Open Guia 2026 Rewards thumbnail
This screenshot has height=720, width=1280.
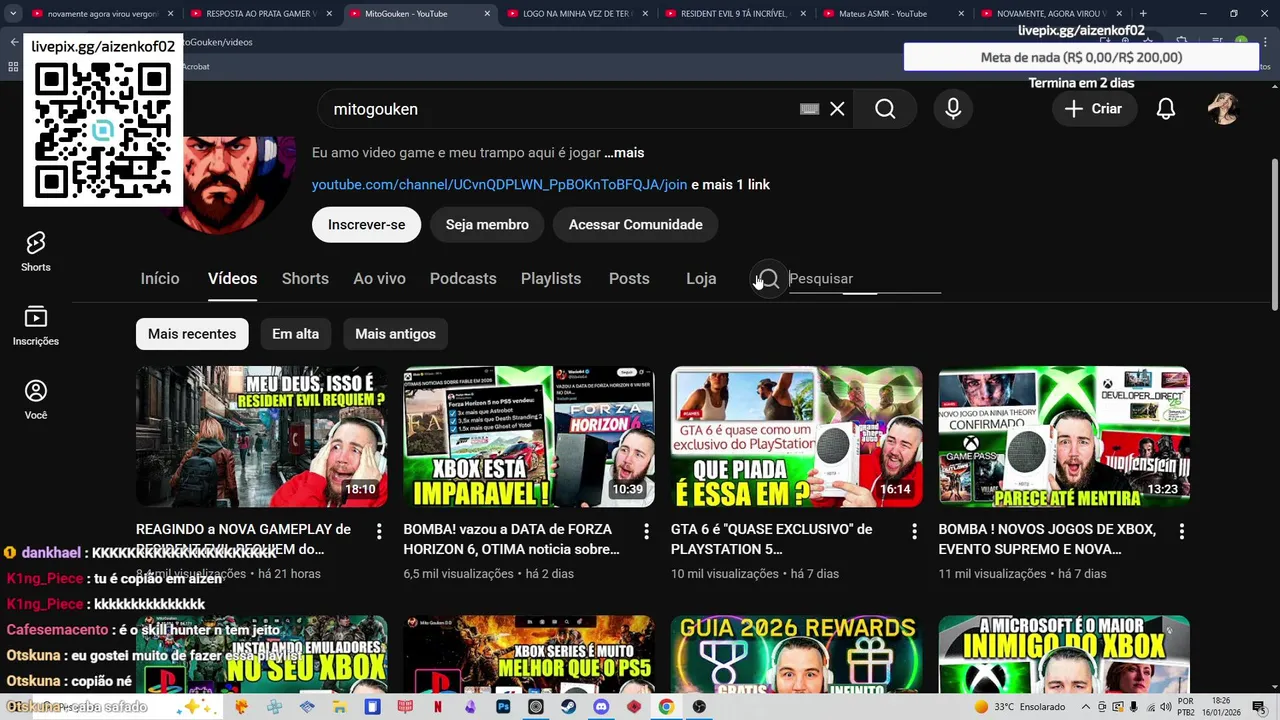[797, 654]
